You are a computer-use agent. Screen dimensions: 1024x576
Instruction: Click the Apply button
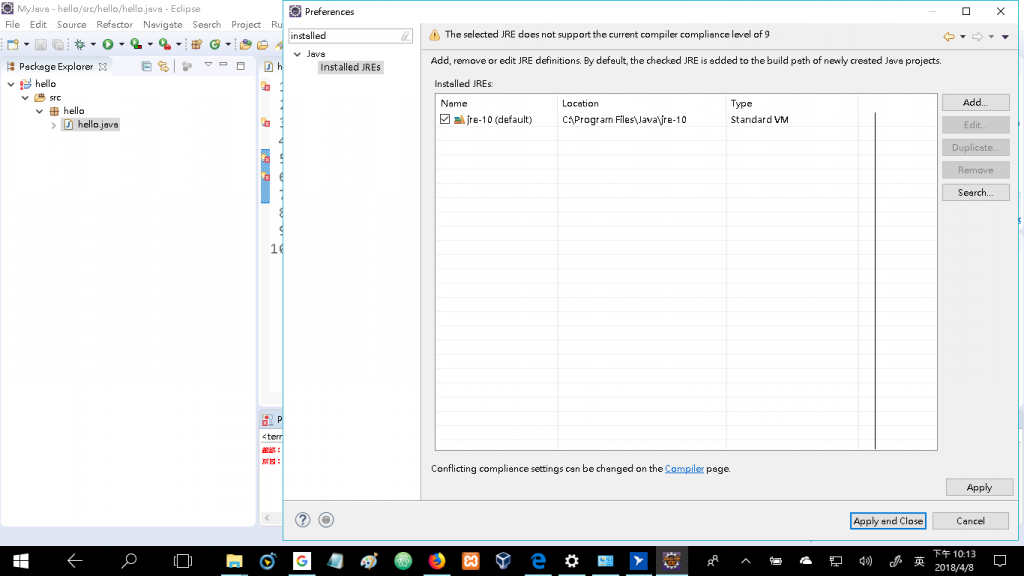(x=979, y=487)
